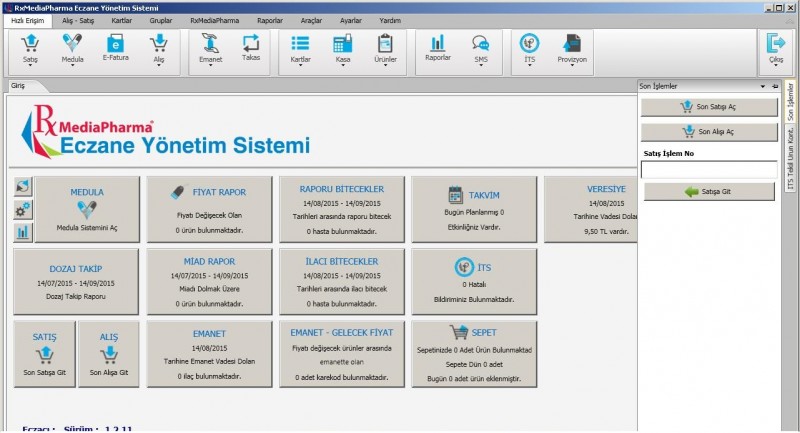Open the SMS toolbar icon
Viewport: 800px width, 433px height.
(481, 43)
